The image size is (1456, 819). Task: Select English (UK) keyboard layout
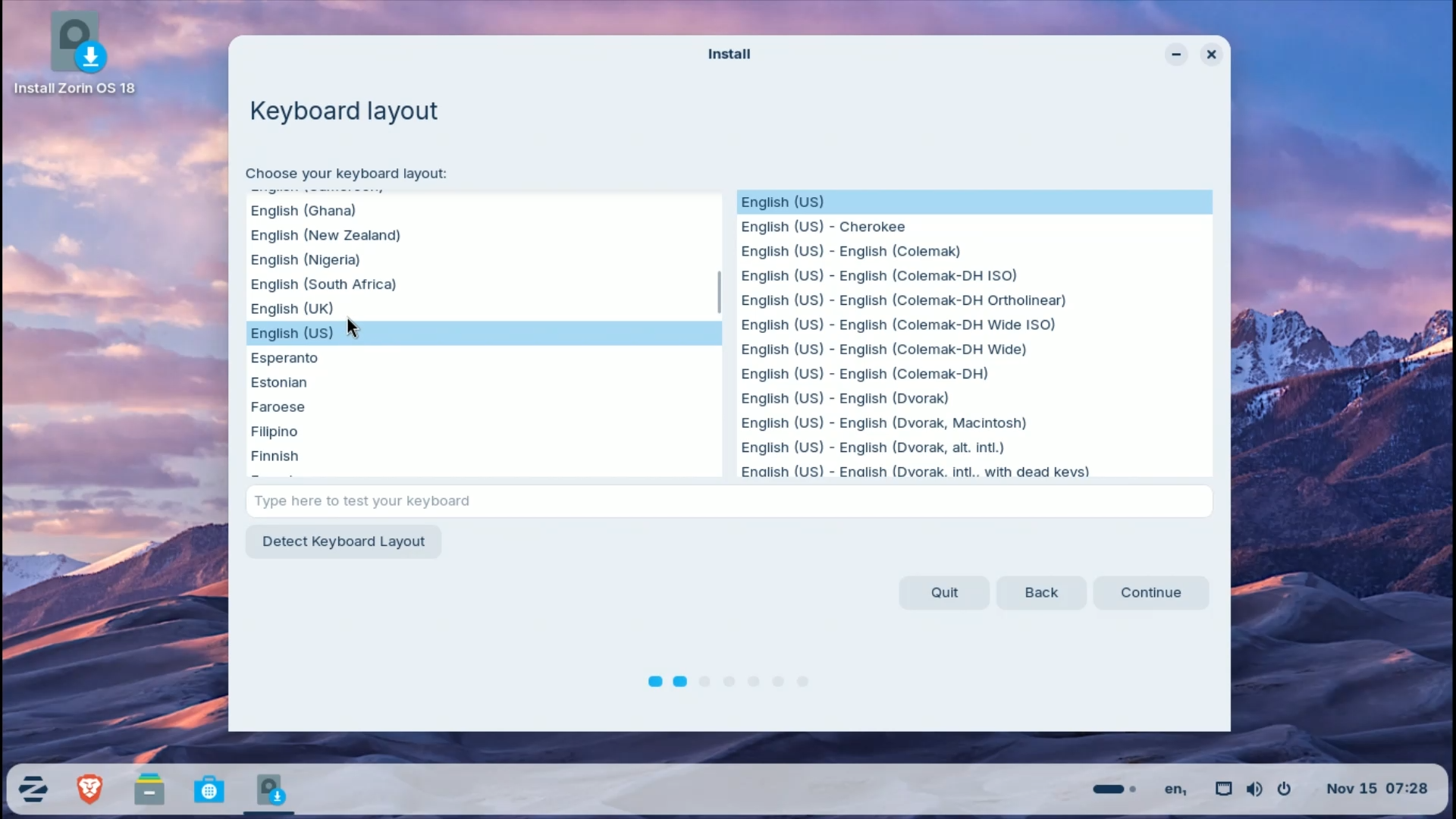click(x=292, y=309)
